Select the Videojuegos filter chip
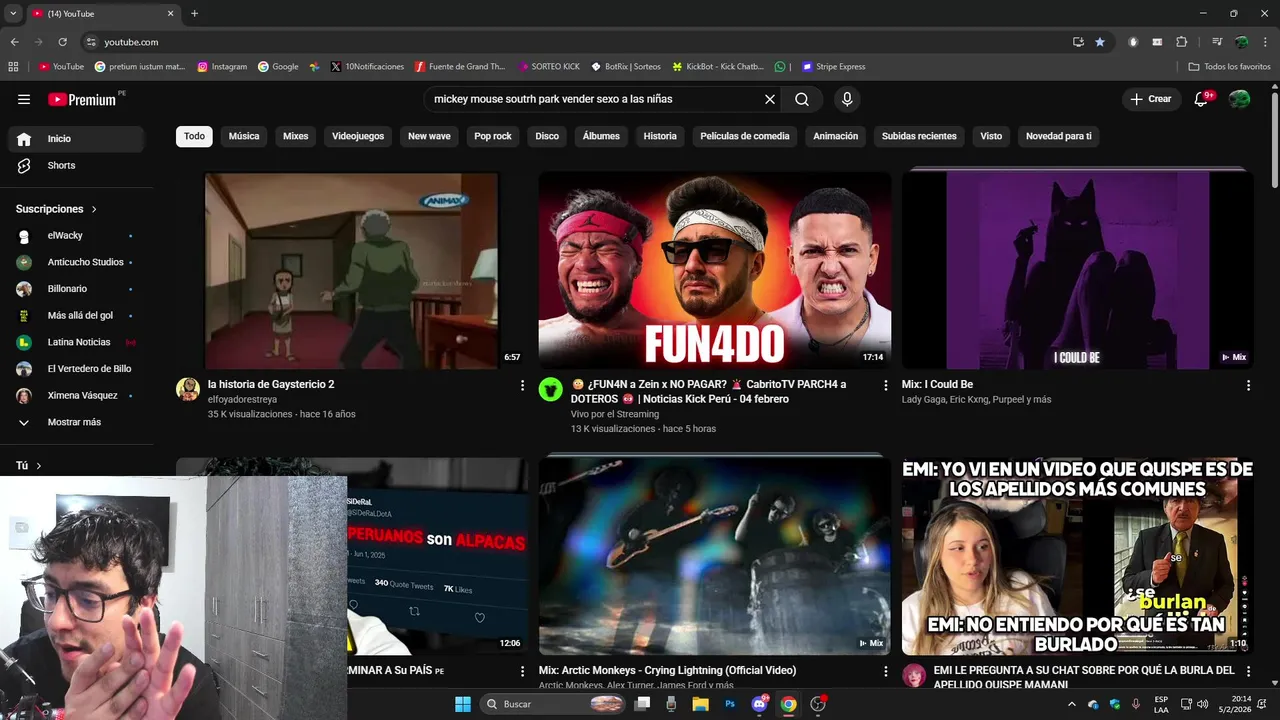1280x720 pixels. [x=358, y=136]
